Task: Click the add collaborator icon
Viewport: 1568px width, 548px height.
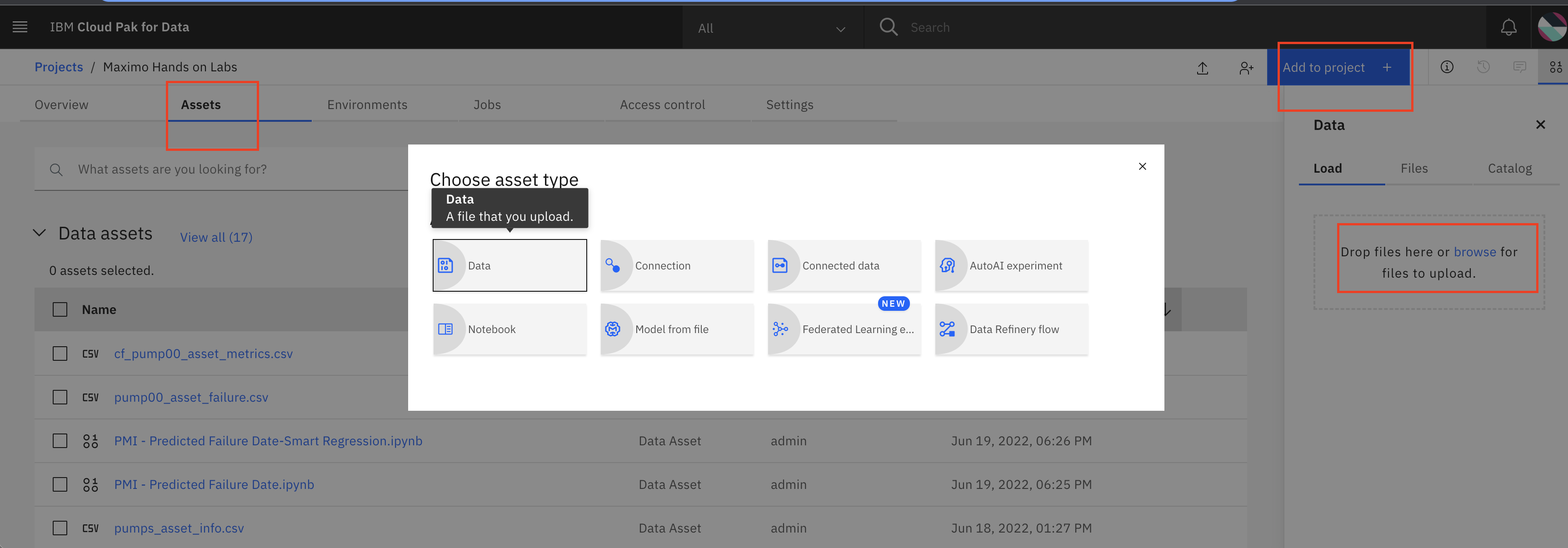Action: 1246,68
